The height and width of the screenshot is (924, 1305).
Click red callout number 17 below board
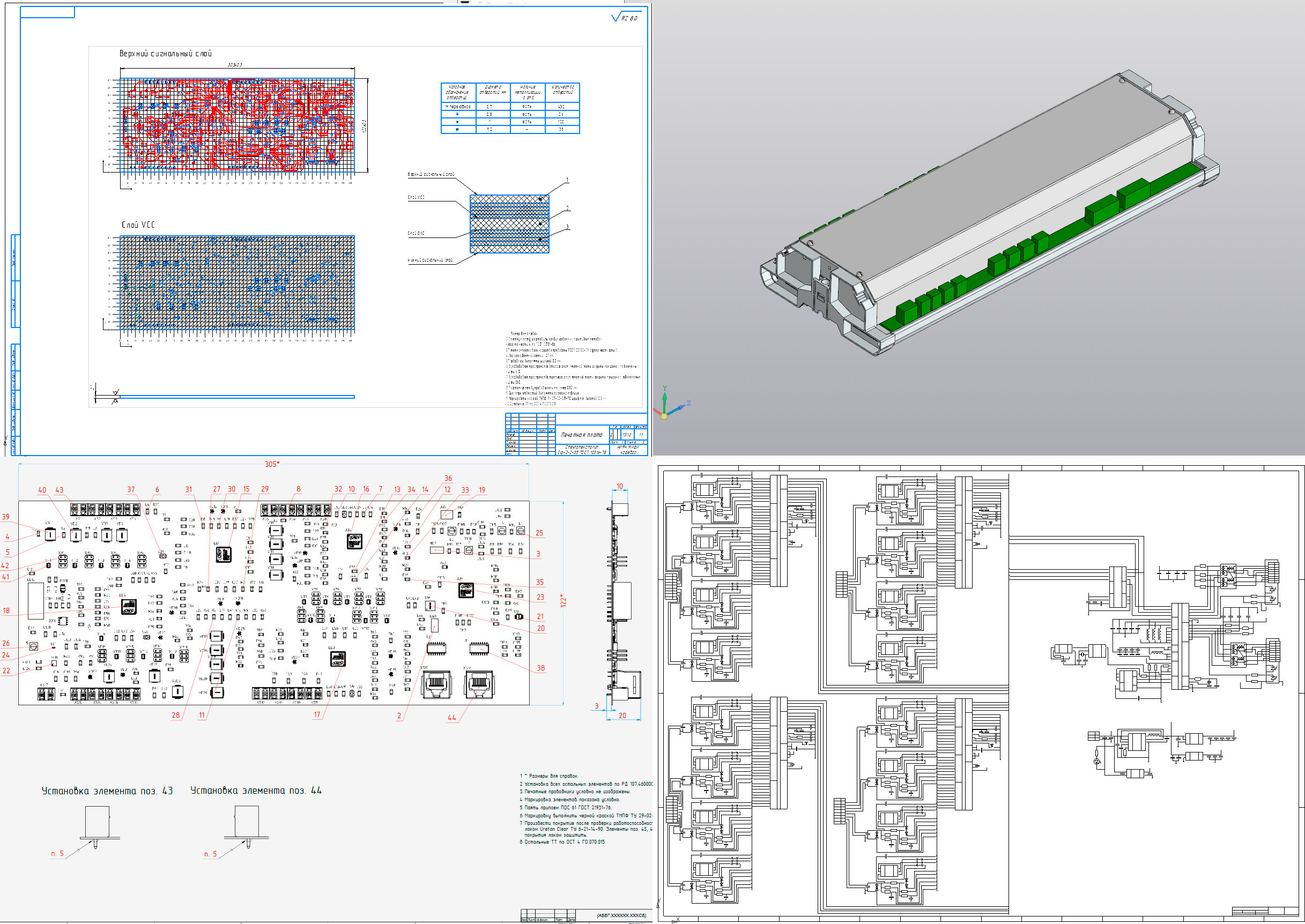pos(316,714)
